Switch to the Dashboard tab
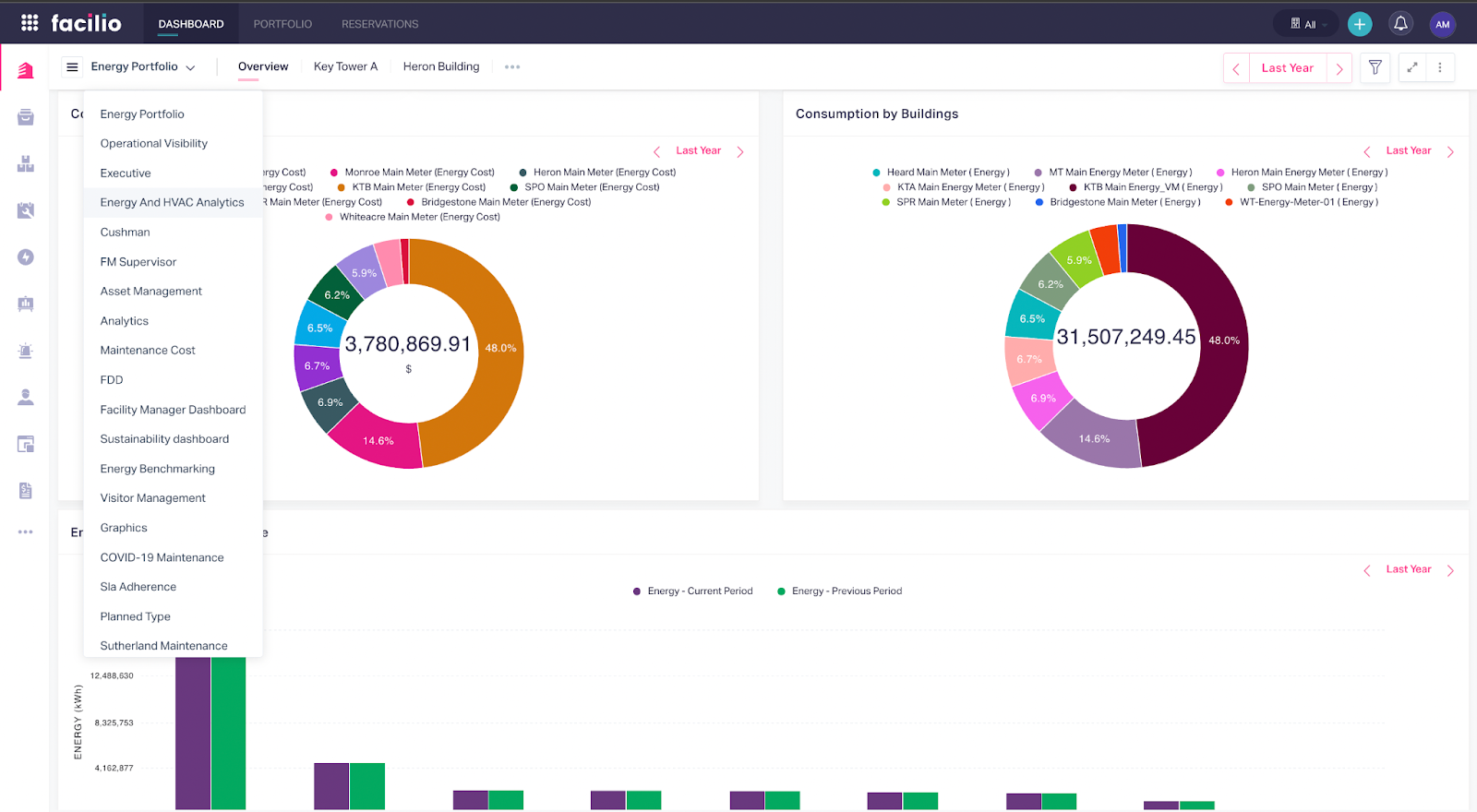This screenshot has width=1477, height=812. click(191, 24)
